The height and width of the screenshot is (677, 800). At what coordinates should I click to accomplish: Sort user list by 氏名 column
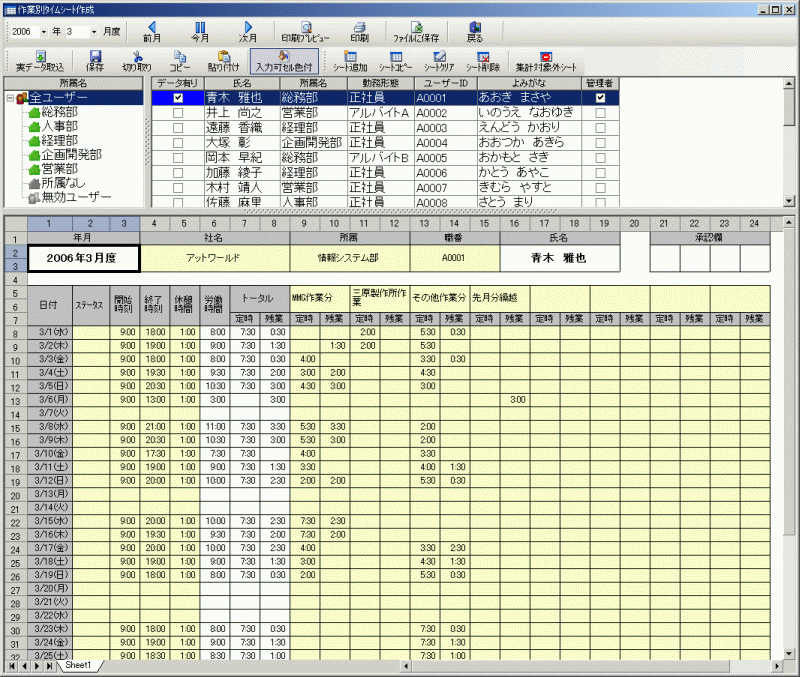242,83
